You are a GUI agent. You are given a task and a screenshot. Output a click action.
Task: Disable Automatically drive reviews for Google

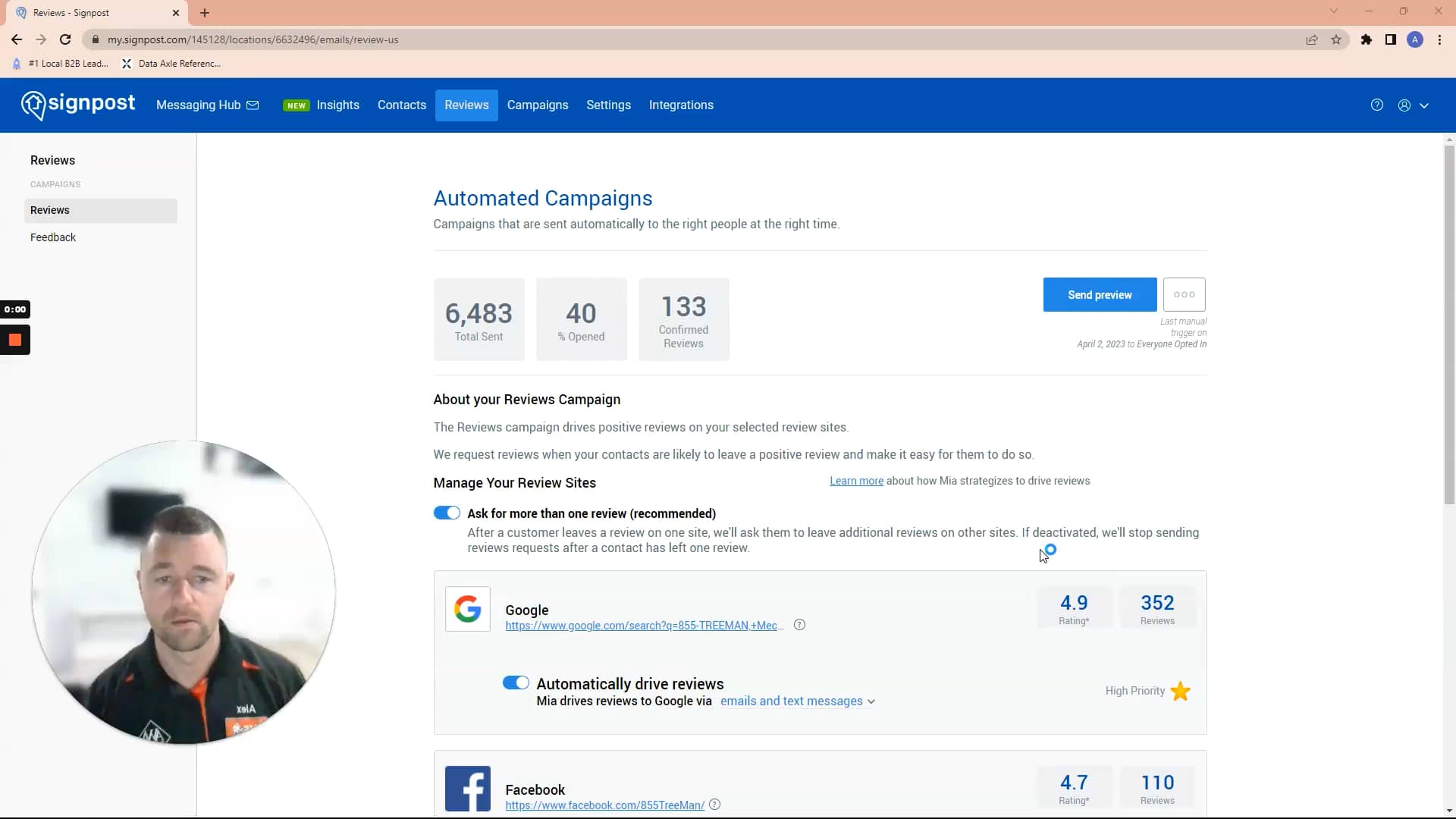(516, 682)
